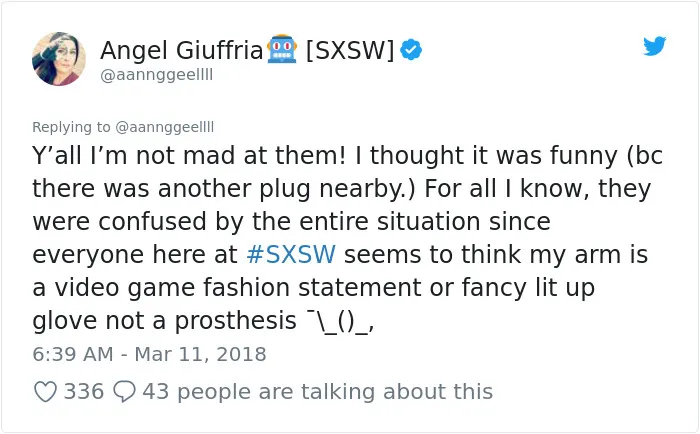
Task: Click the phrase "video game fashion statement"
Action: (x=238, y=288)
